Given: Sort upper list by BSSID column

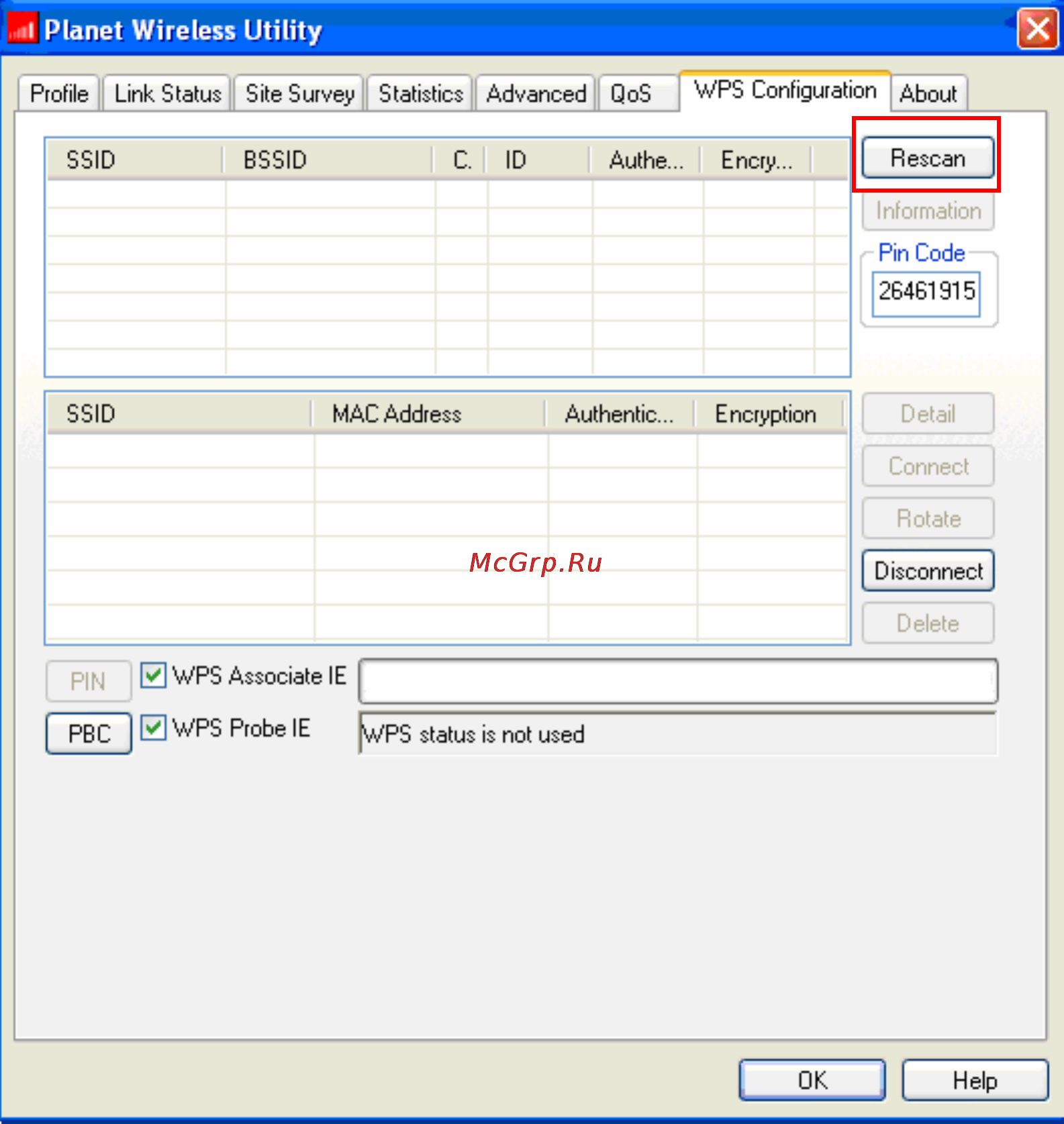Looking at the screenshot, I should tap(327, 160).
